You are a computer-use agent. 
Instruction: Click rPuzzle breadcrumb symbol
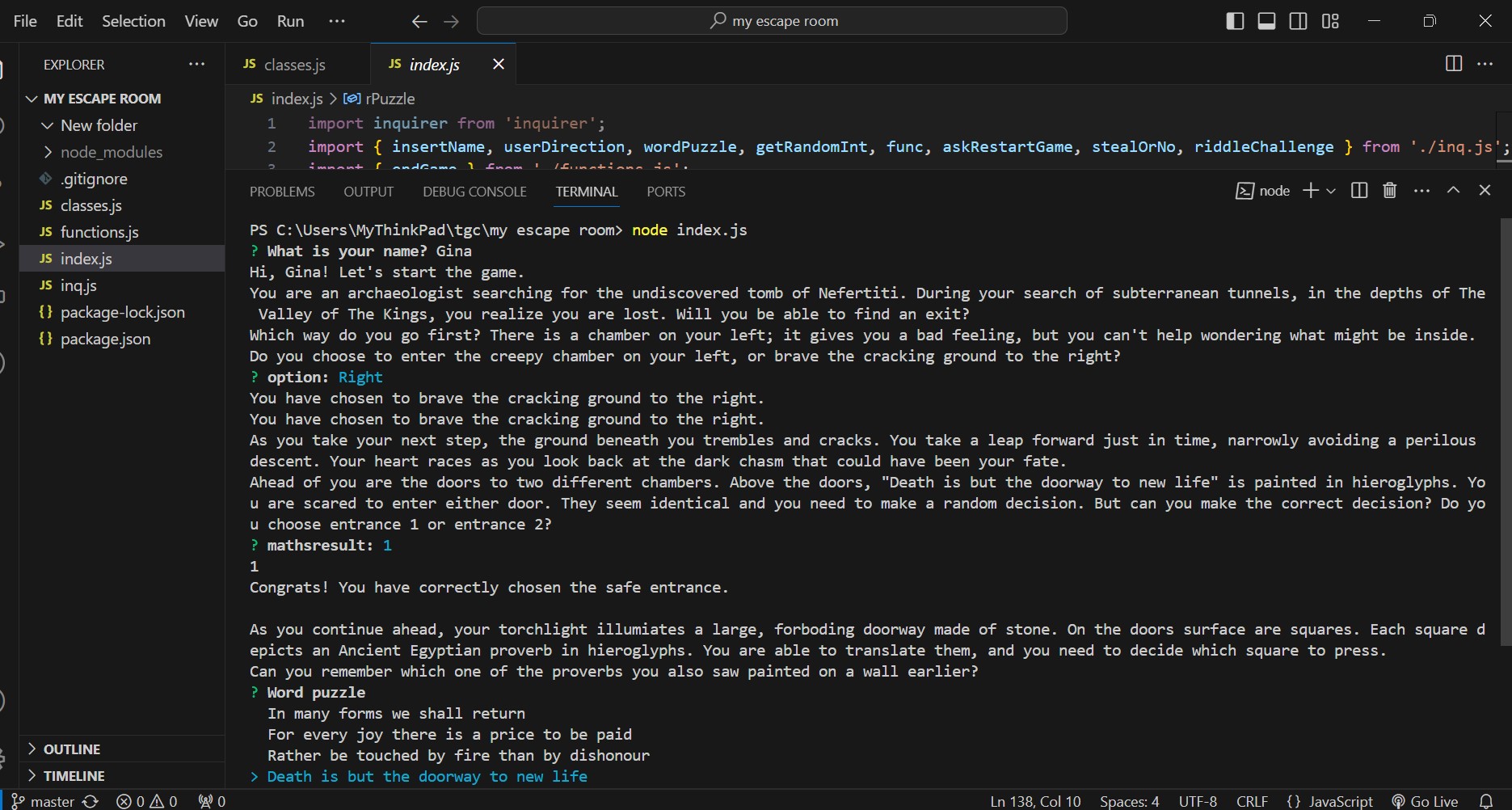[x=379, y=99]
